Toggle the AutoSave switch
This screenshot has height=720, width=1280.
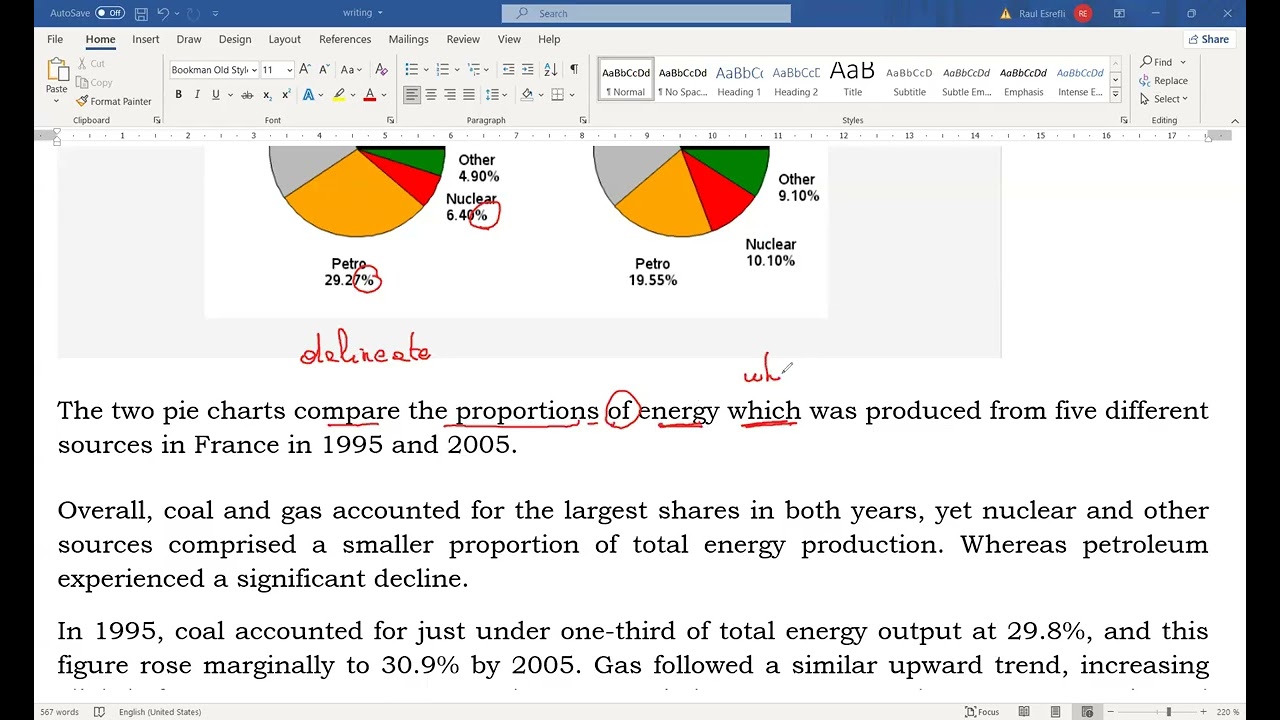click(109, 13)
